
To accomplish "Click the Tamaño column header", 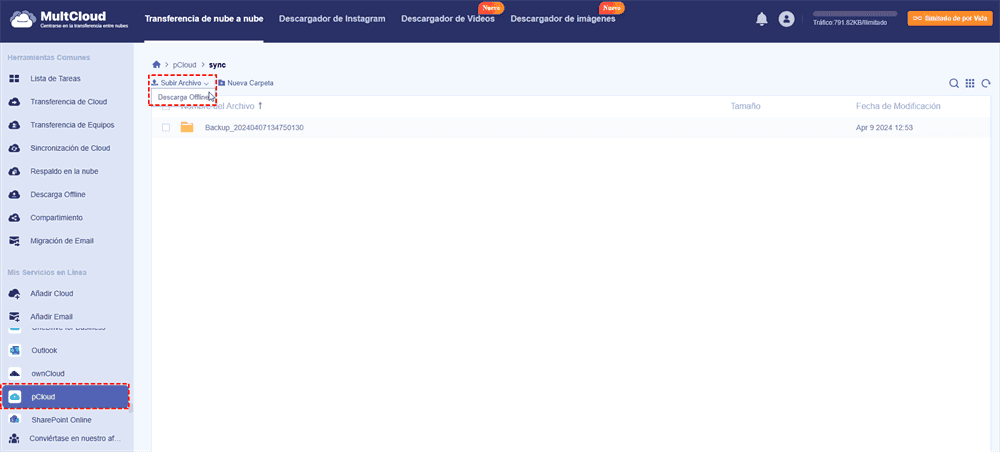I will tap(746, 106).
